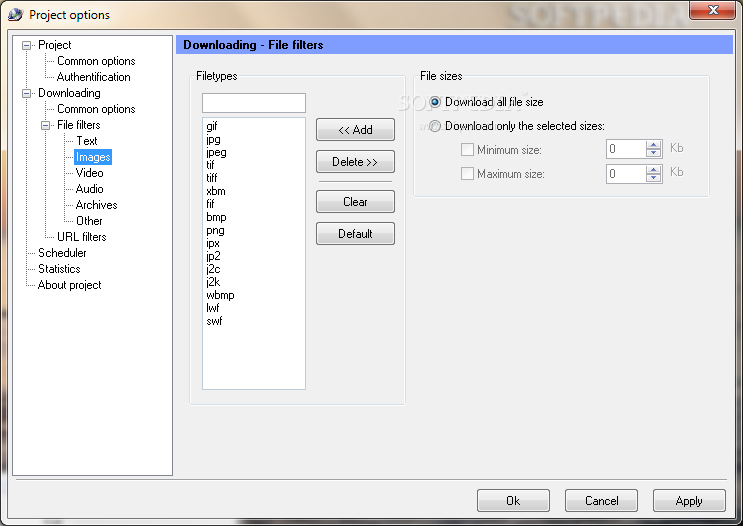This screenshot has height=526, width=743.
Task: Click the Apply button
Action: pos(689,501)
